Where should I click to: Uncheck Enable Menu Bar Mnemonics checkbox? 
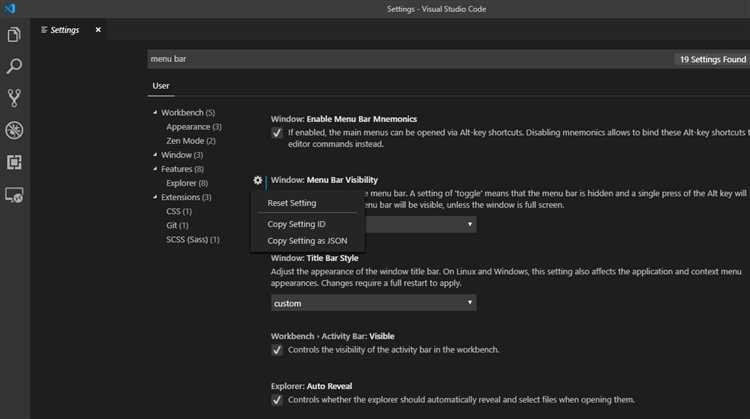tap(277, 133)
